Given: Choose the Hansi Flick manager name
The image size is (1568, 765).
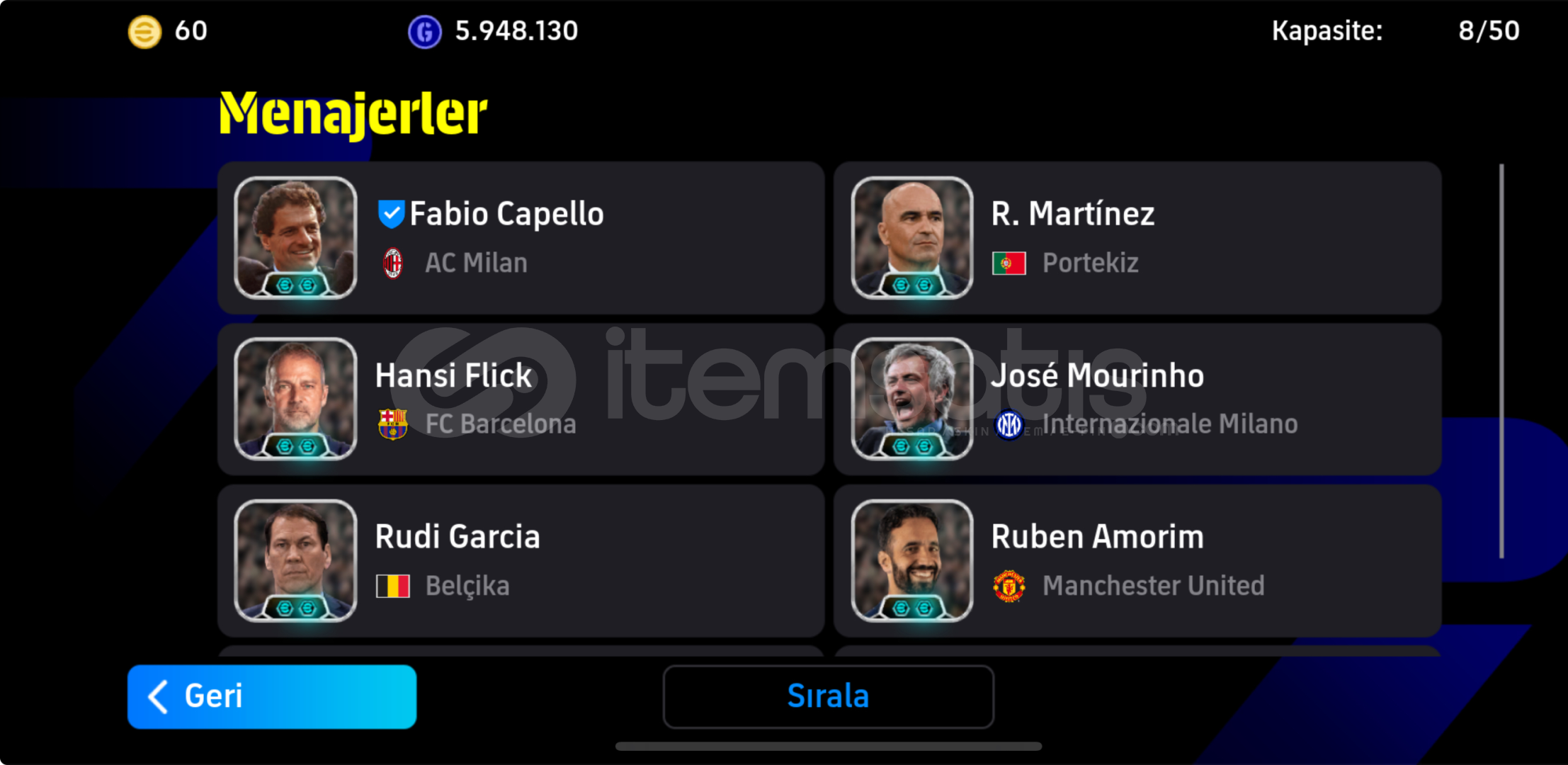Looking at the screenshot, I should pyautogui.click(x=453, y=375).
